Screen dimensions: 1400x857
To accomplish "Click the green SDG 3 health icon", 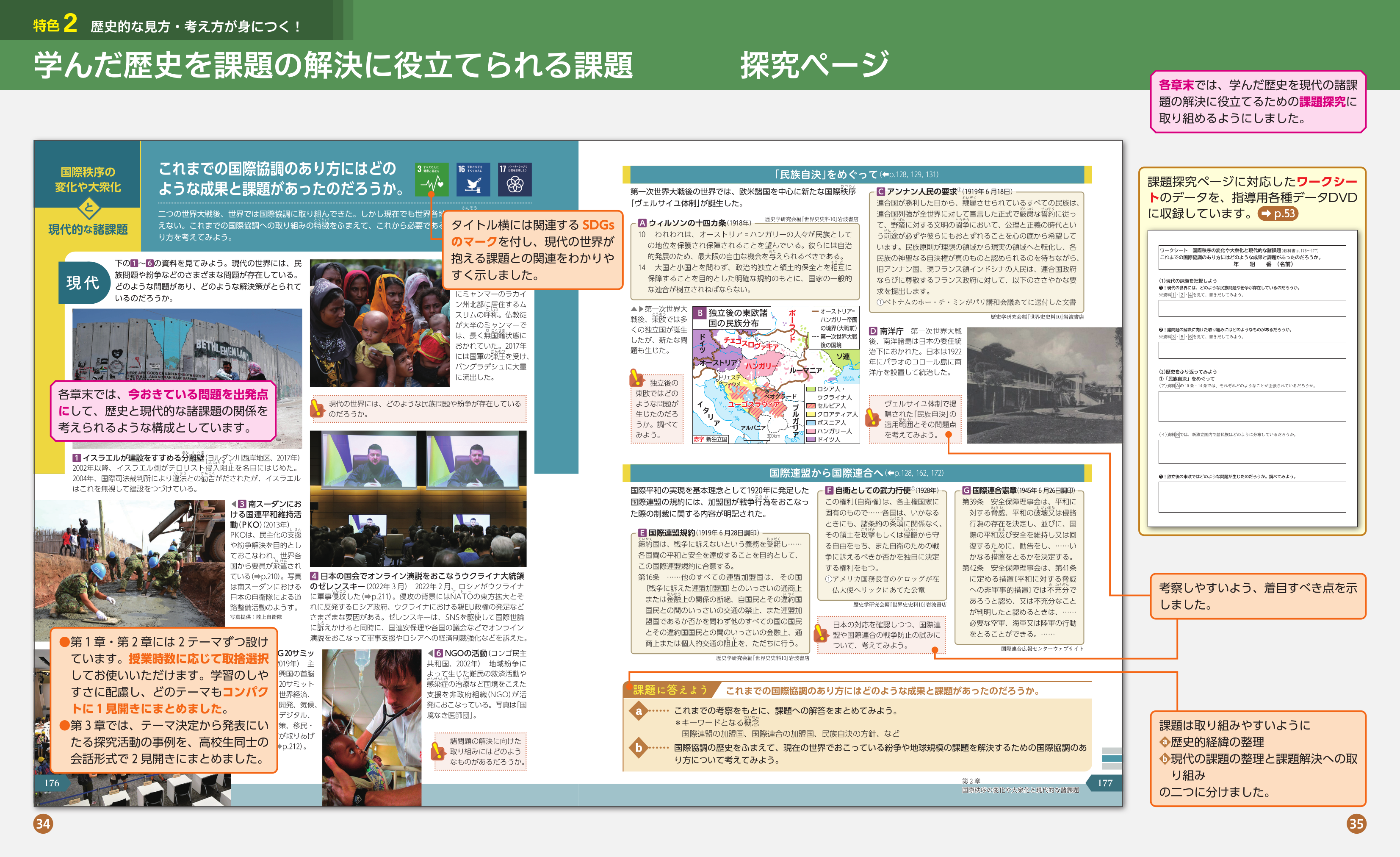I will coord(431,180).
